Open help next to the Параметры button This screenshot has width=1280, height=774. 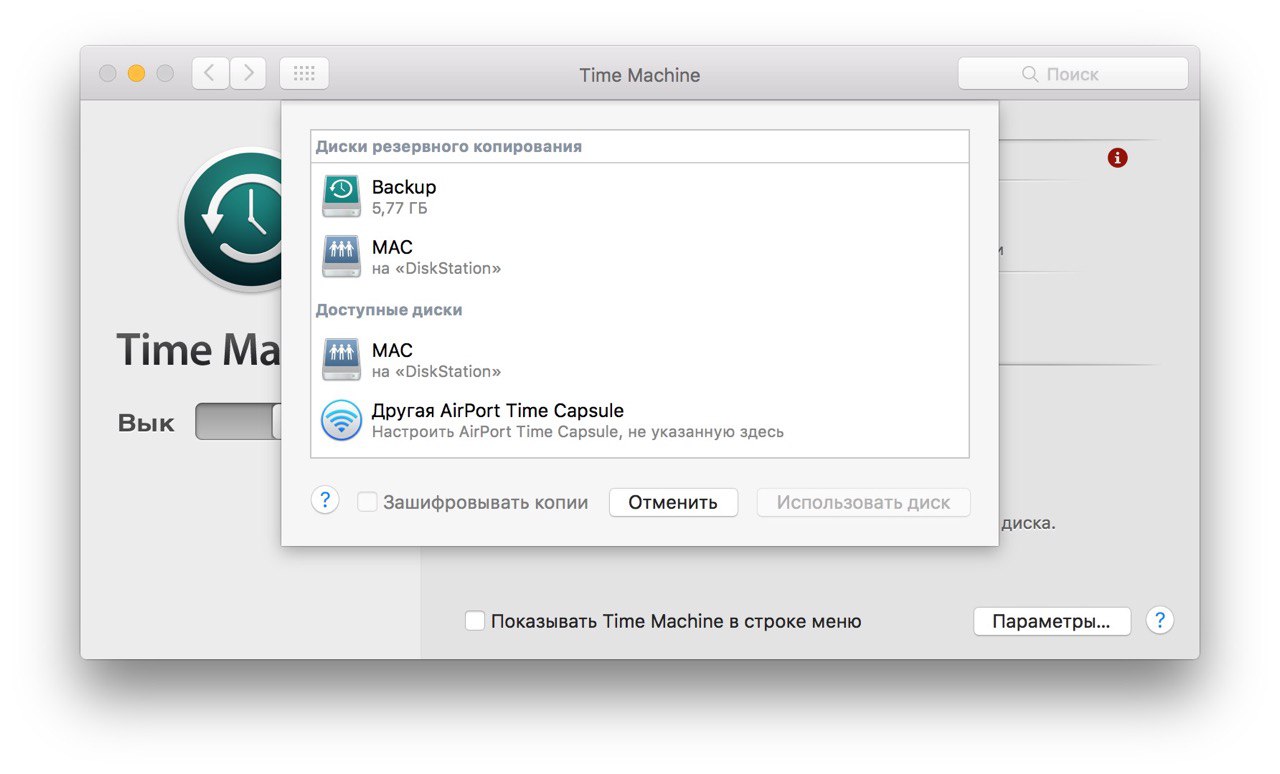[1160, 620]
